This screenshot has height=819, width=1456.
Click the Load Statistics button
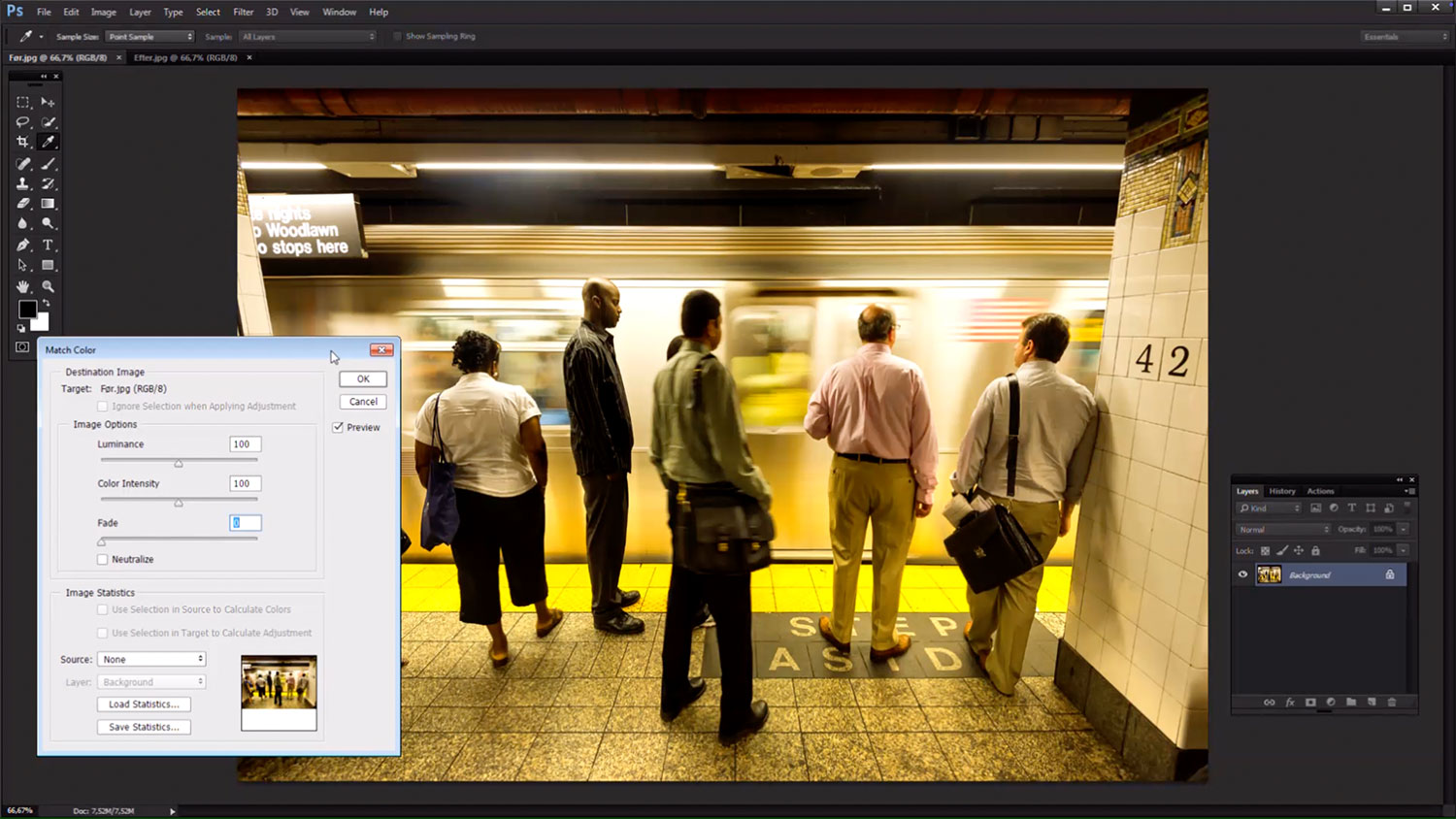pyautogui.click(x=144, y=704)
